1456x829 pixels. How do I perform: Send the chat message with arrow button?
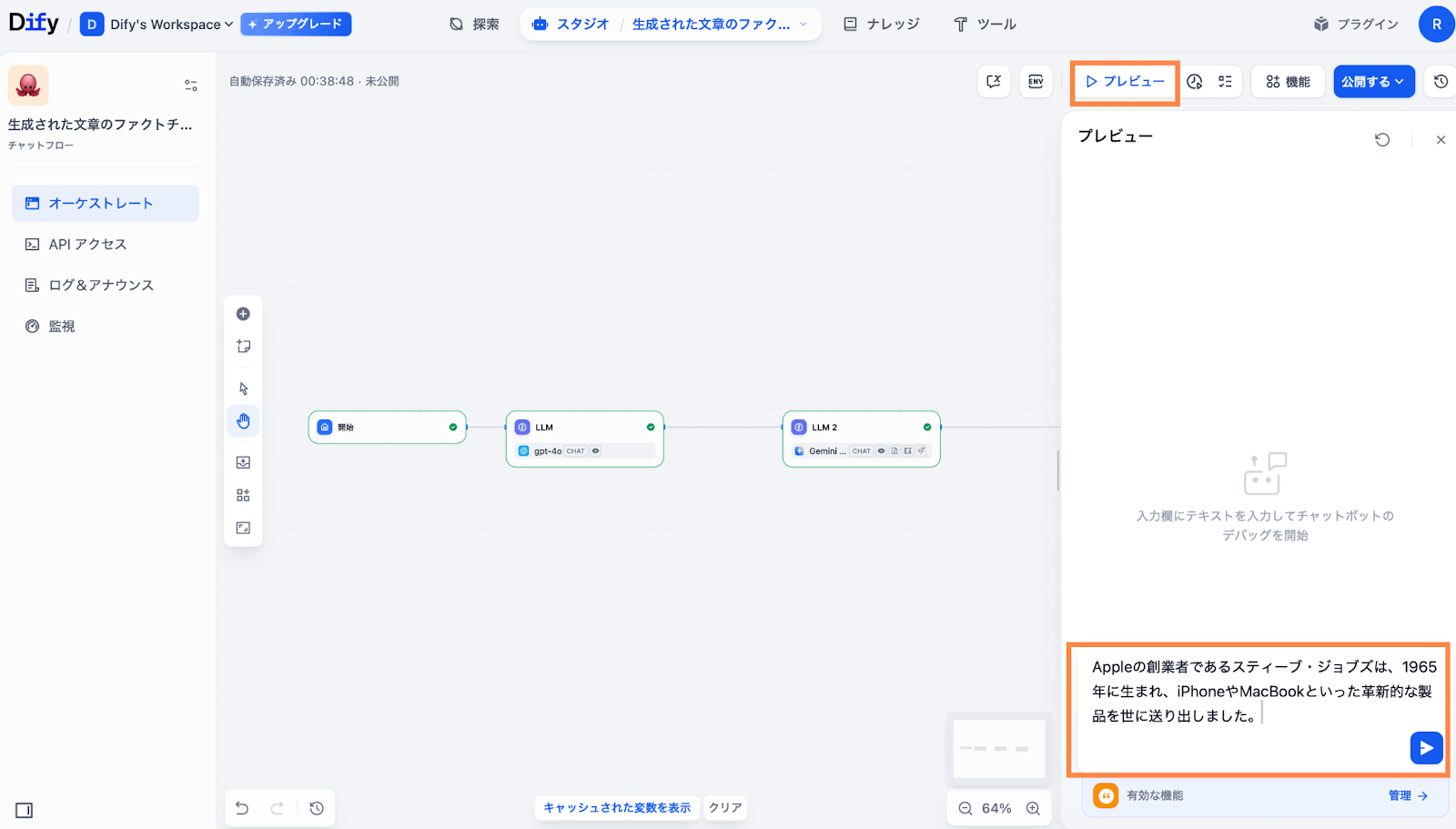1425,748
